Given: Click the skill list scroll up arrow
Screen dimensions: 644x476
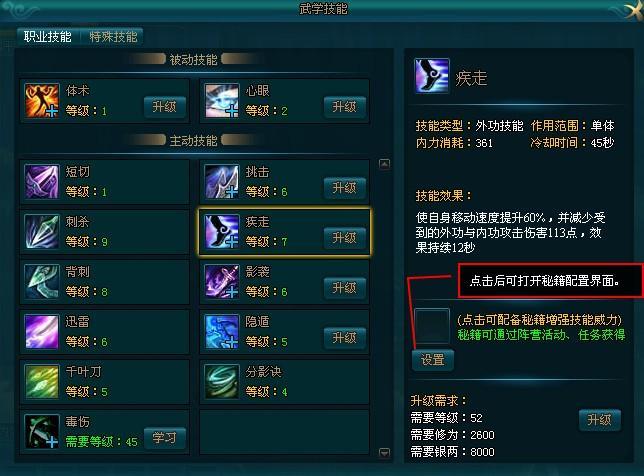Looking at the screenshot, I should 384,165.
